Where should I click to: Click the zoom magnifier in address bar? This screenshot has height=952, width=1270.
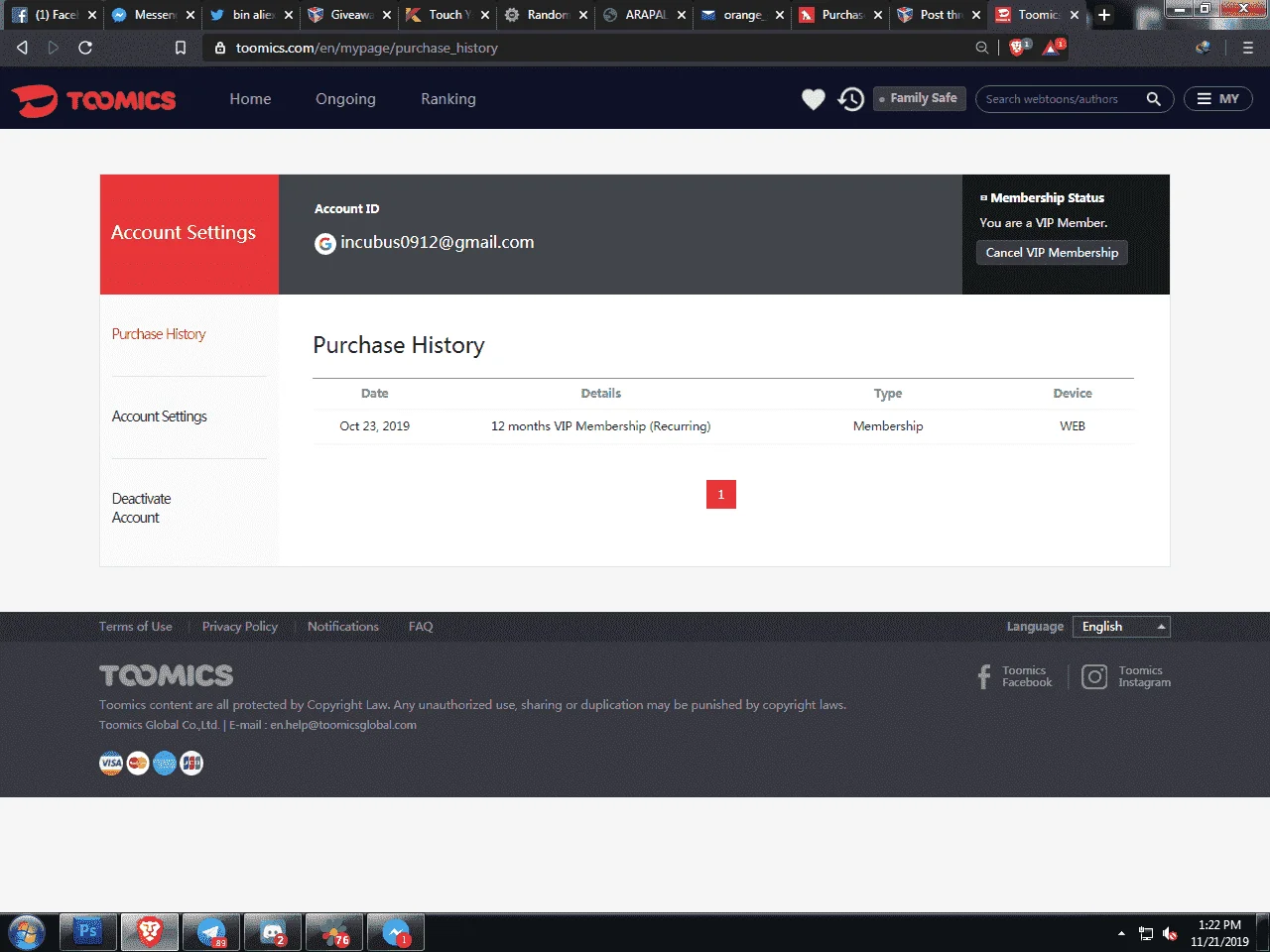click(x=982, y=48)
